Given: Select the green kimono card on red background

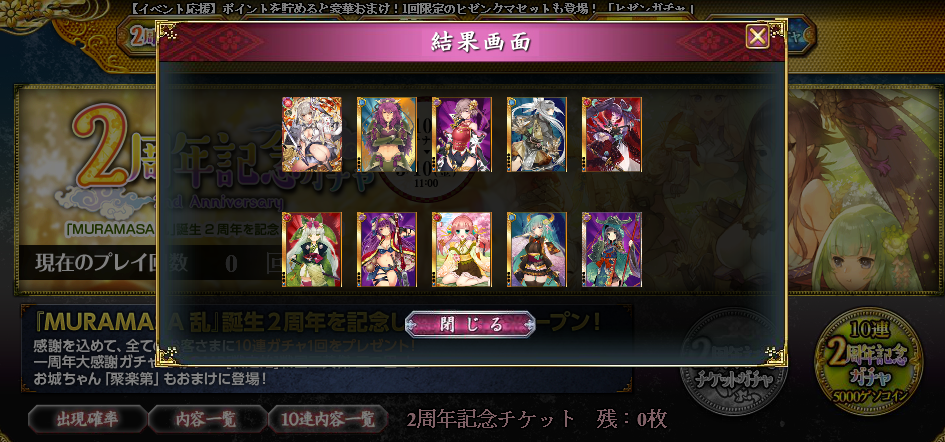Looking at the screenshot, I should coord(312,250).
